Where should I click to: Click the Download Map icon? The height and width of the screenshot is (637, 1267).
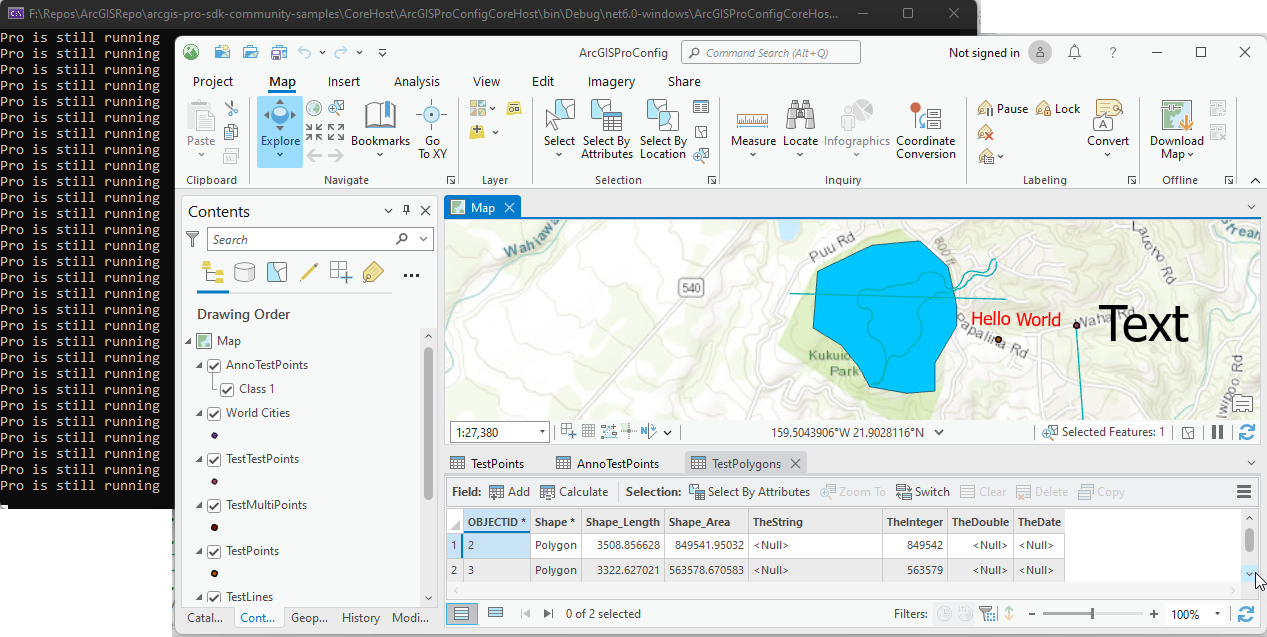click(x=1176, y=118)
